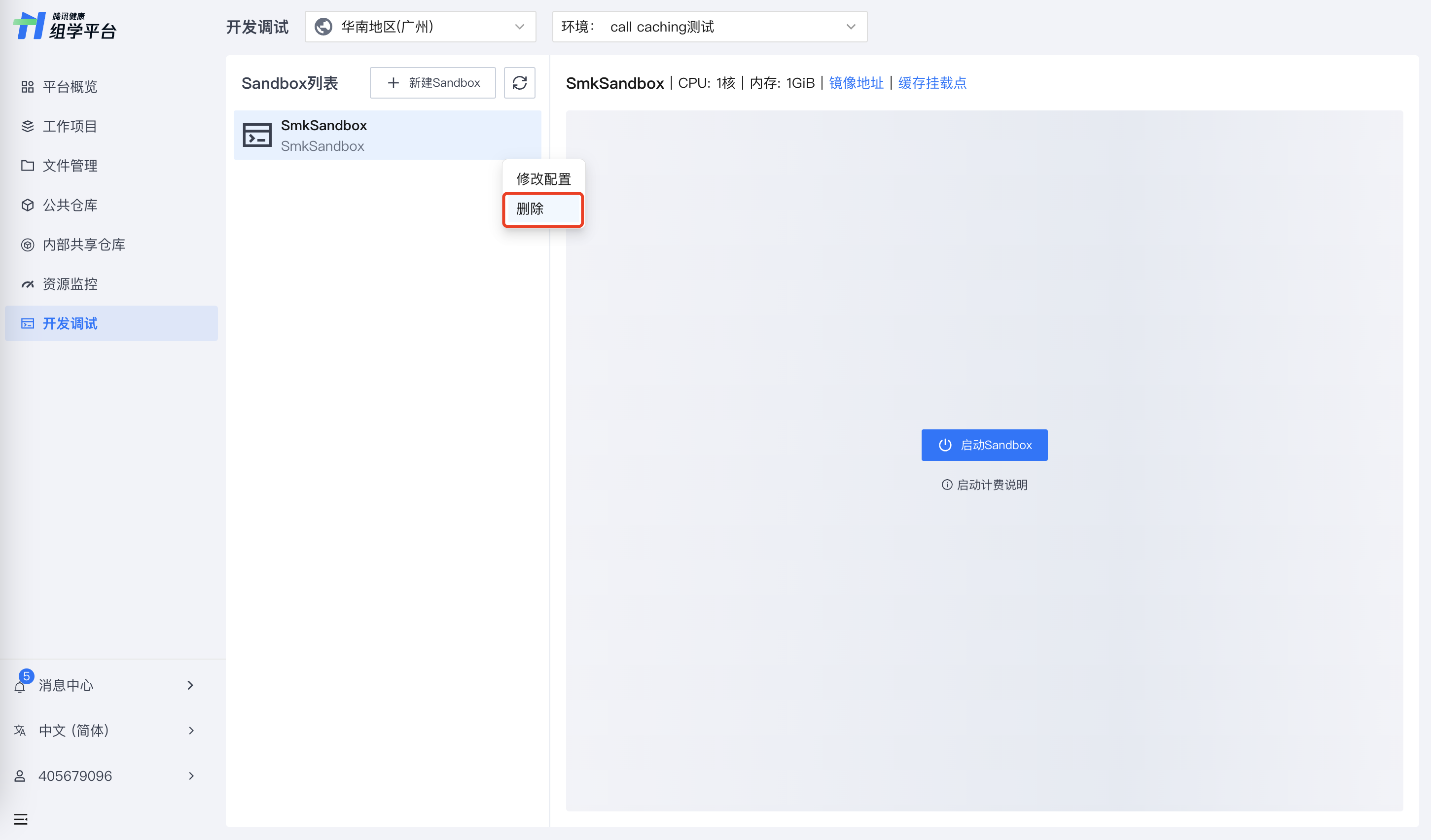Select 修改配置 in the context menu

[x=543, y=179]
